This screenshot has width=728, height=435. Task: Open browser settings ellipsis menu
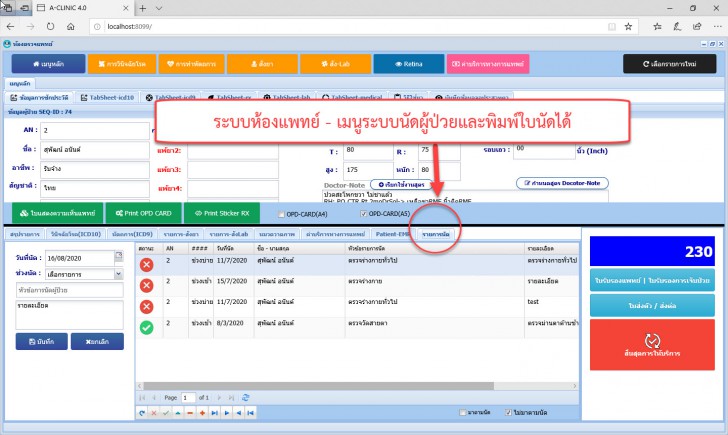pyautogui.click(x=717, y=26)
